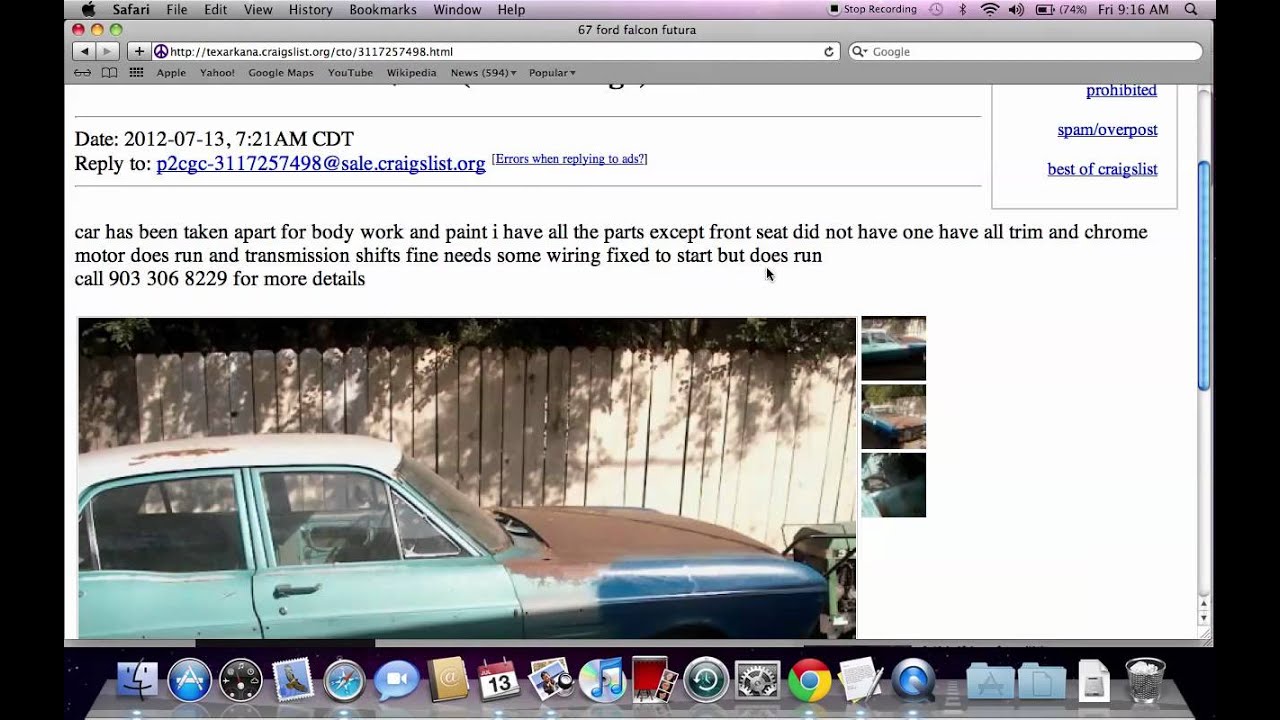Screen dimensions: 1280x720
Task: Open Google search field engine dropdown
Action: click(860, 51)
